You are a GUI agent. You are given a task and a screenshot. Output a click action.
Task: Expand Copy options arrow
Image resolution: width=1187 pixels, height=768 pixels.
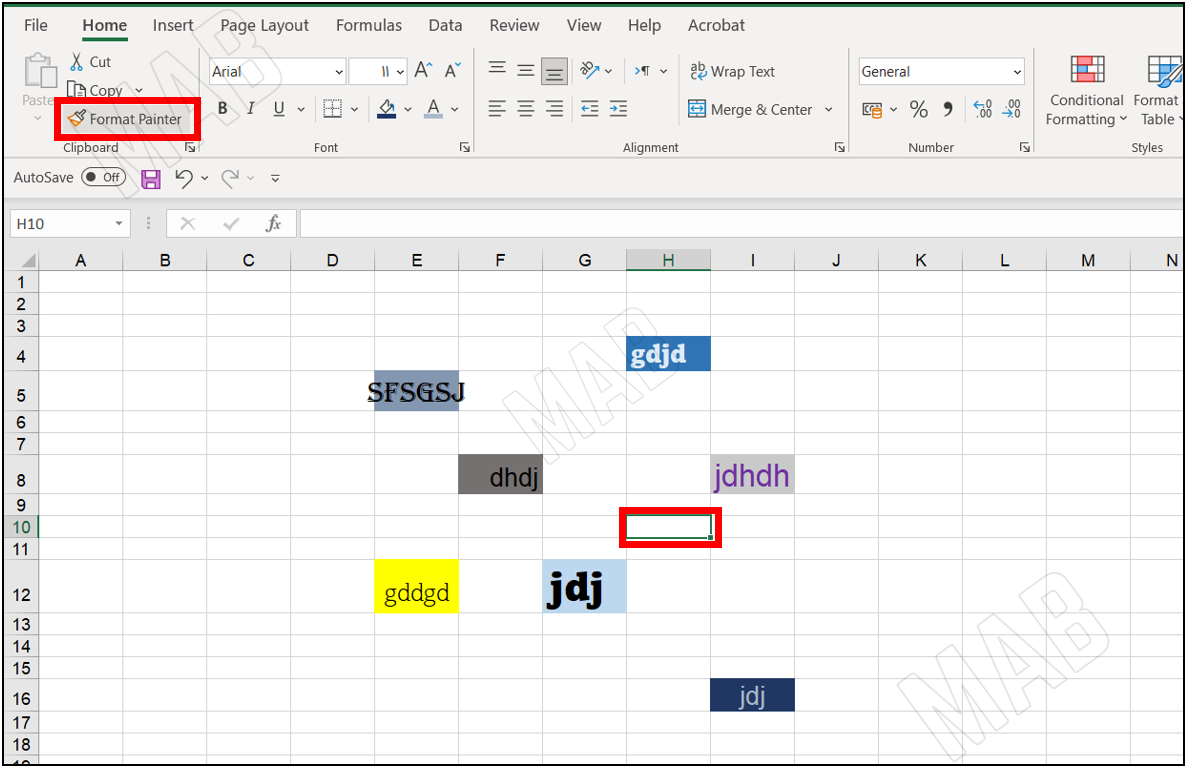click(x=139, y=91)
